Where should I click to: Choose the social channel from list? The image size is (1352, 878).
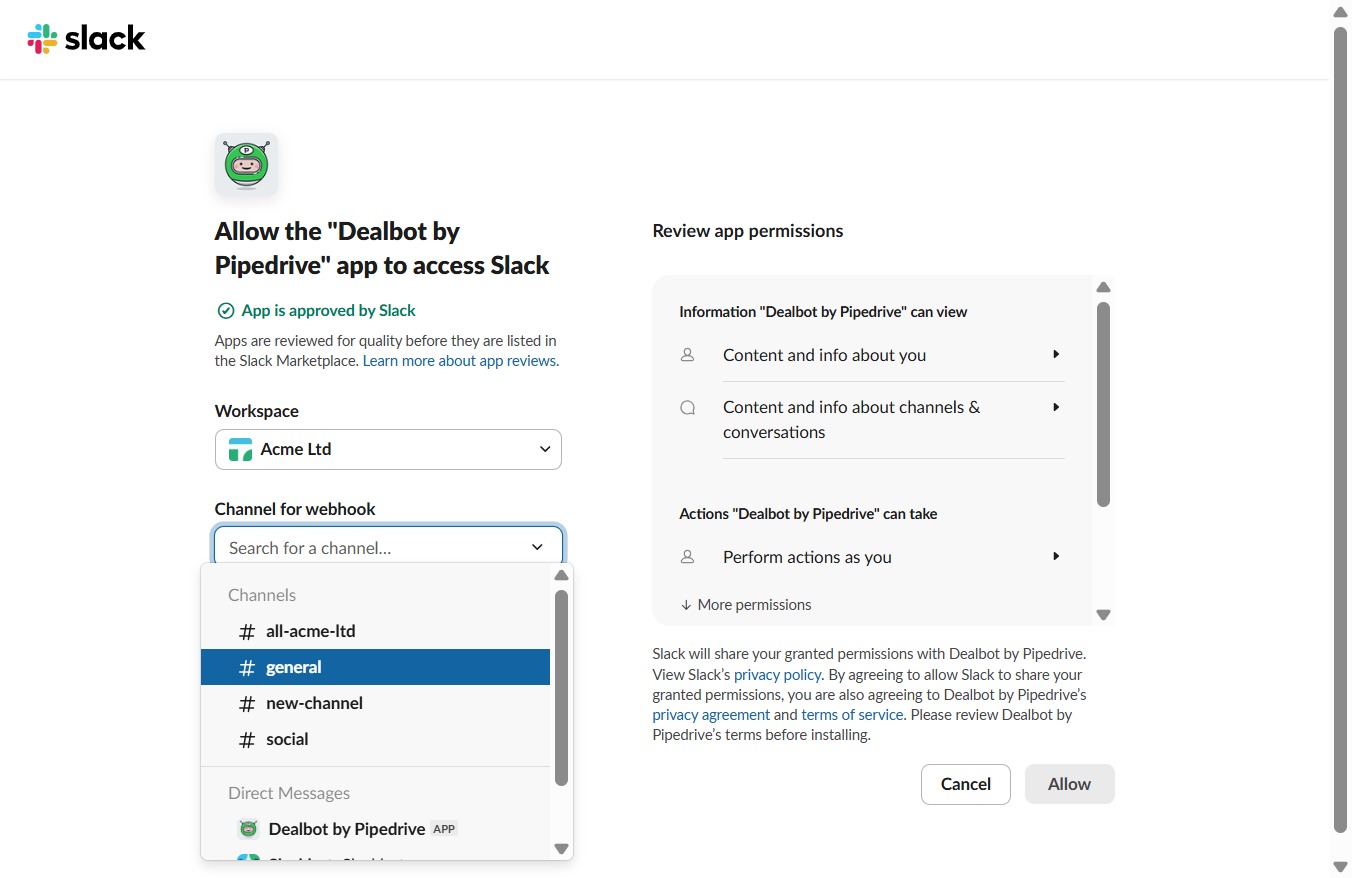(x=375, y=739)
